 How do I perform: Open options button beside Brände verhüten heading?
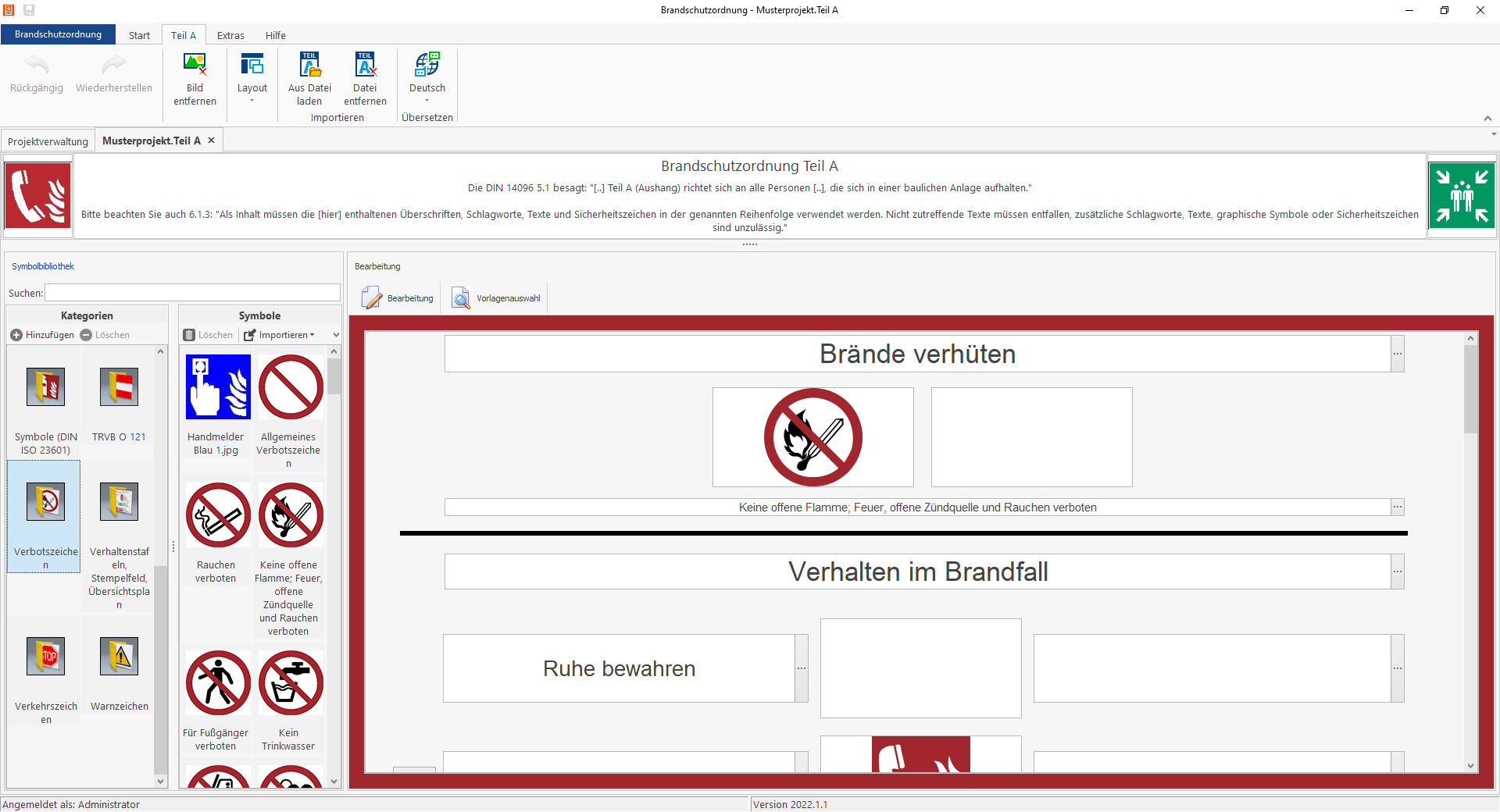pos(1398,354)
